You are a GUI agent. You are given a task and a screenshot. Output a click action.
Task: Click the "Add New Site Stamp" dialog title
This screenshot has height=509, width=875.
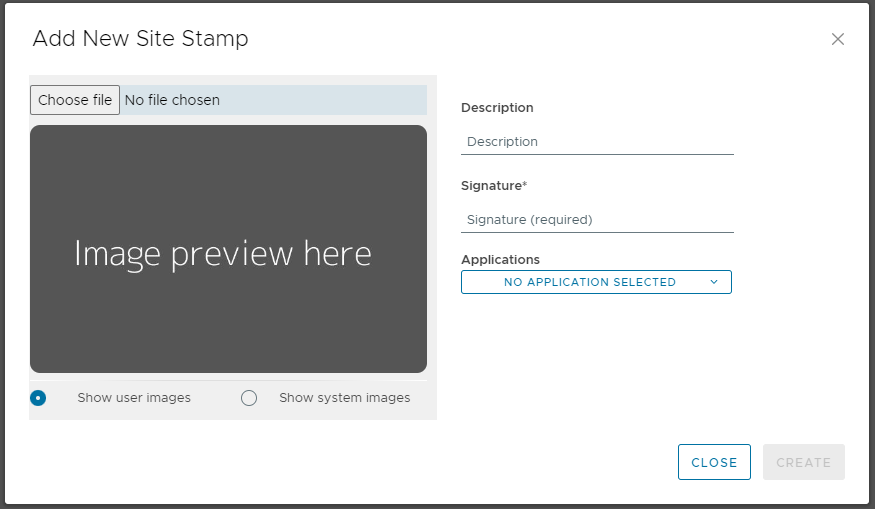[140, 39]
